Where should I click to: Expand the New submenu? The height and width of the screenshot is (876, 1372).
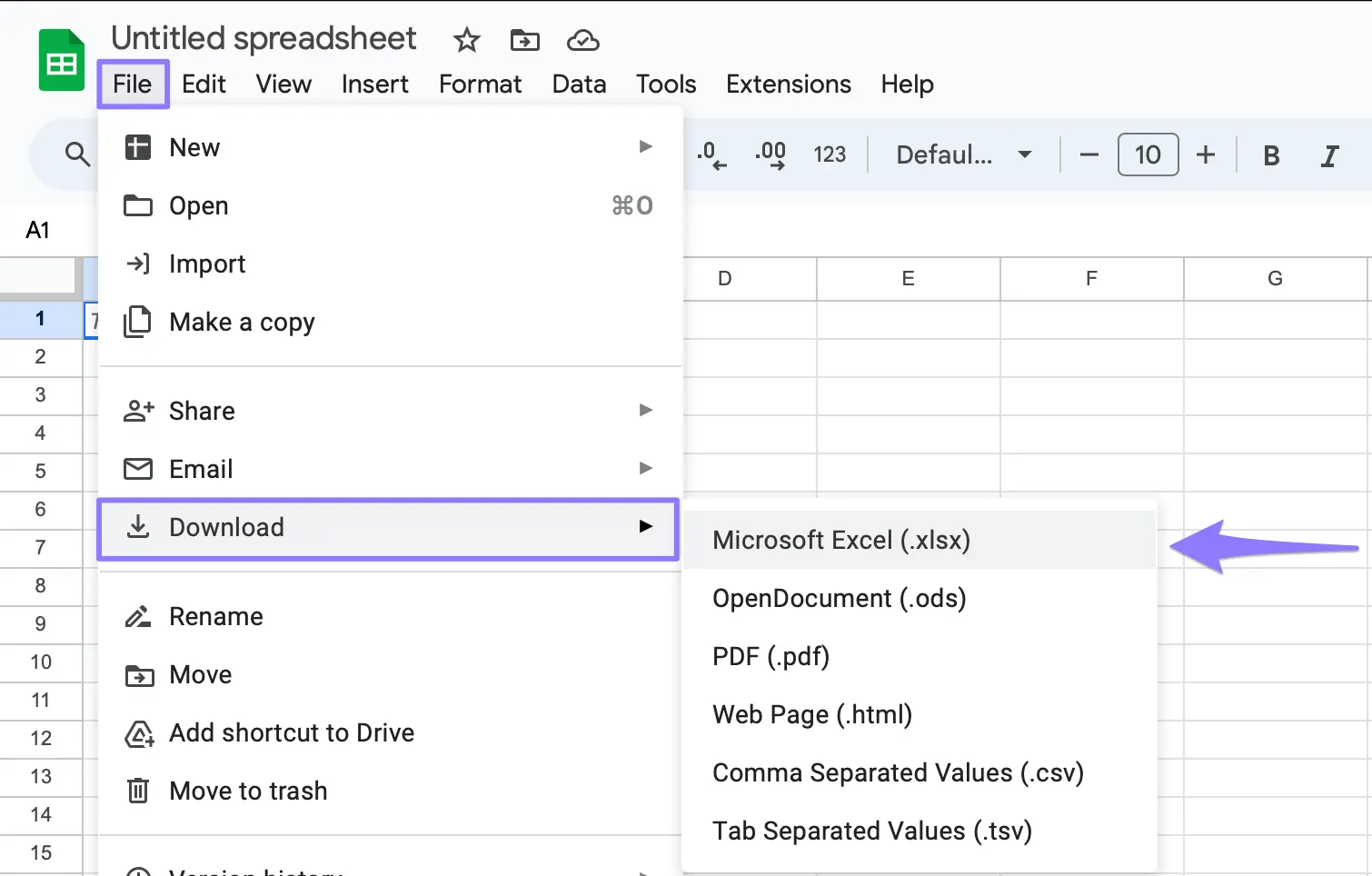tap(390, 147)
